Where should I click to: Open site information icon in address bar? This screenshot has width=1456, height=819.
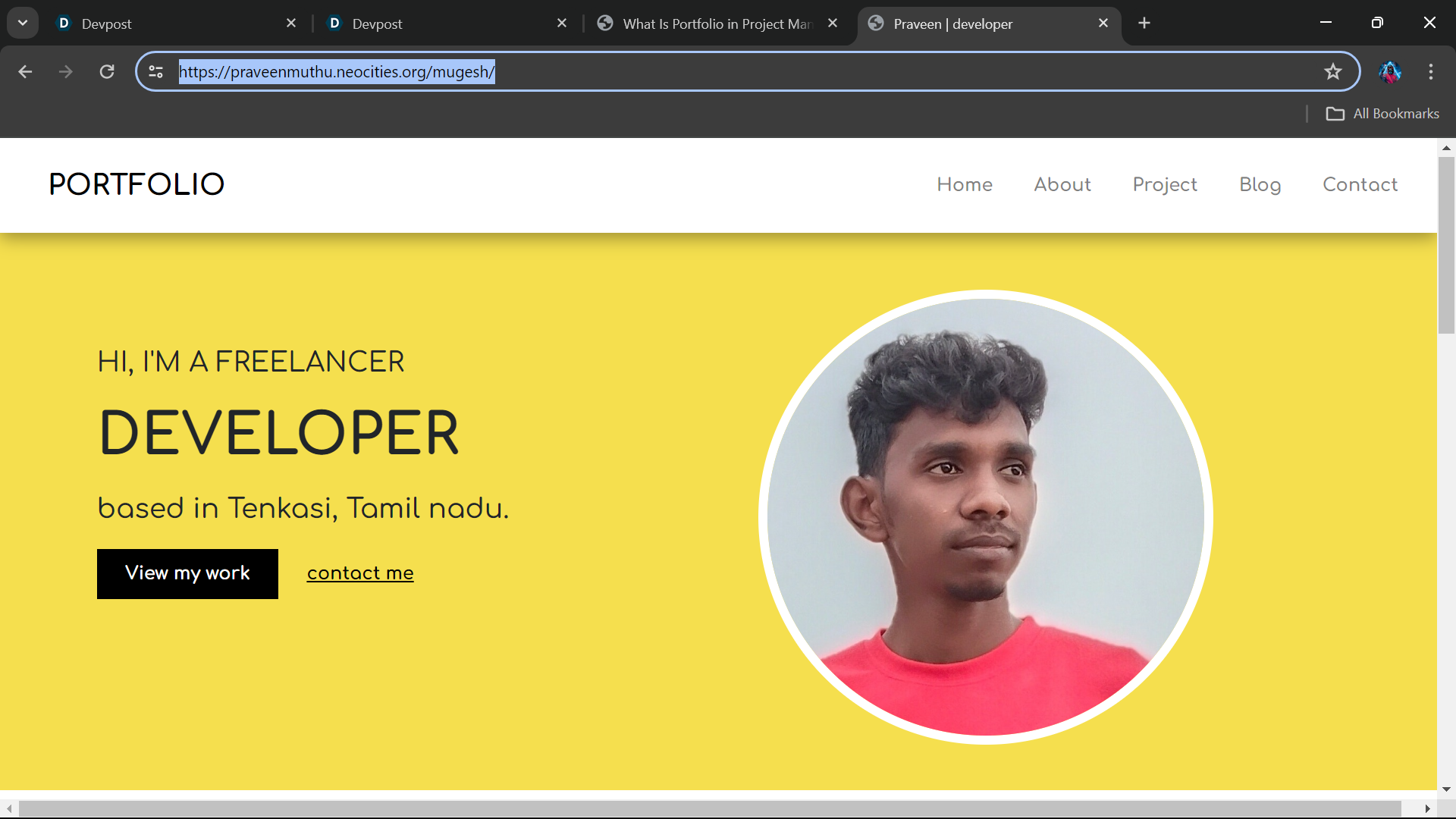point(156,71)
